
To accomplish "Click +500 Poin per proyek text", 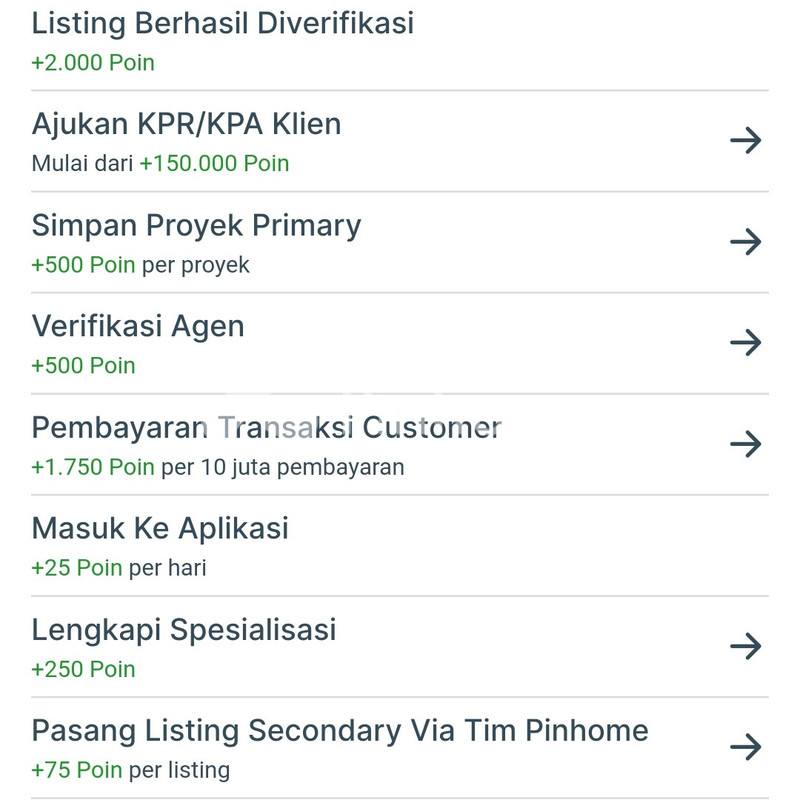I will (140, 265).
